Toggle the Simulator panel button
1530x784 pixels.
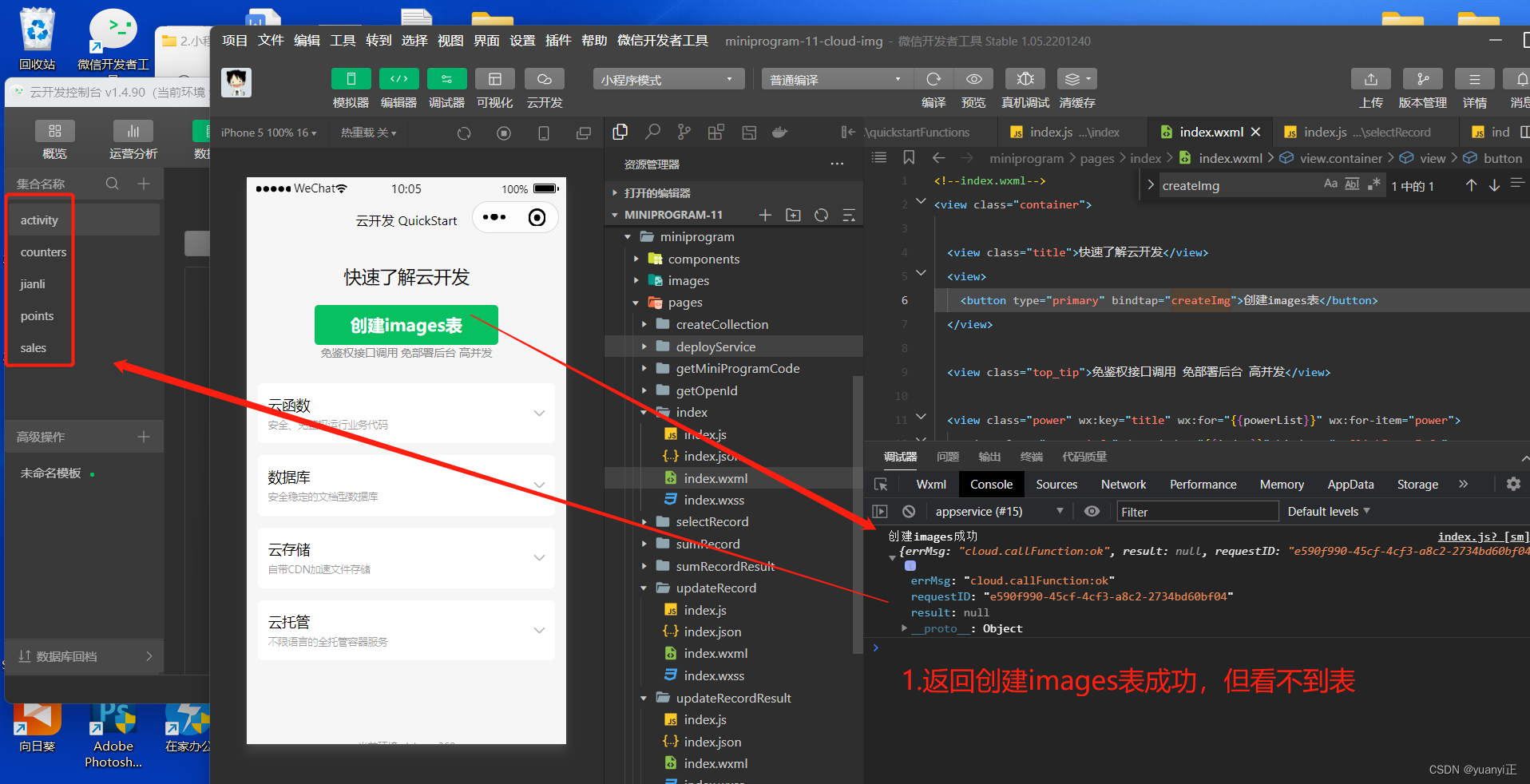click(x=351, y=78)
